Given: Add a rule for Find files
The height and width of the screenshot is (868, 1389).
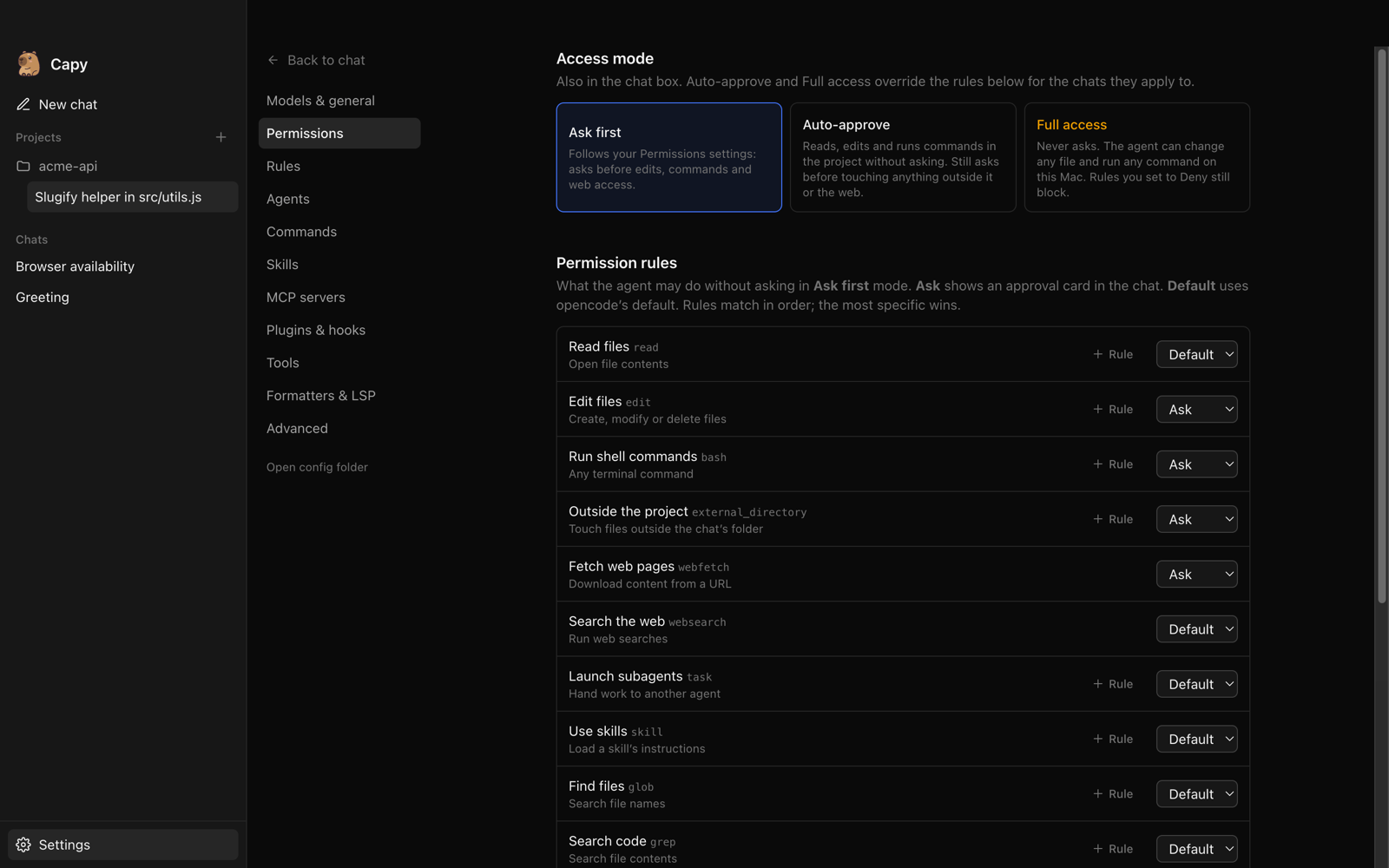Looking at the screenshot, I should (1113, 794).
